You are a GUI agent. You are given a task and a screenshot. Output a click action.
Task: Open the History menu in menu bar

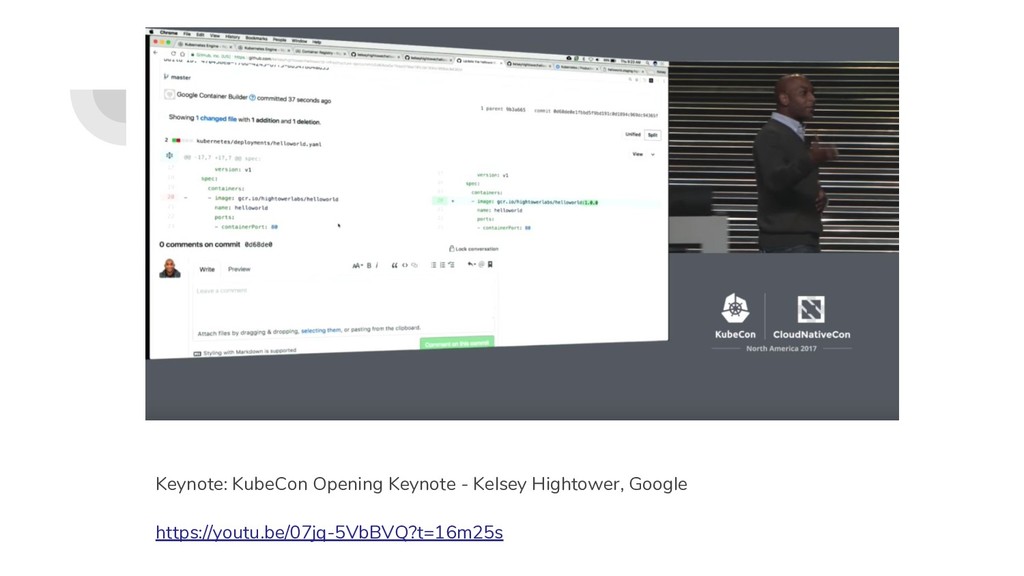pyautogui.click(x=232, y=37)
